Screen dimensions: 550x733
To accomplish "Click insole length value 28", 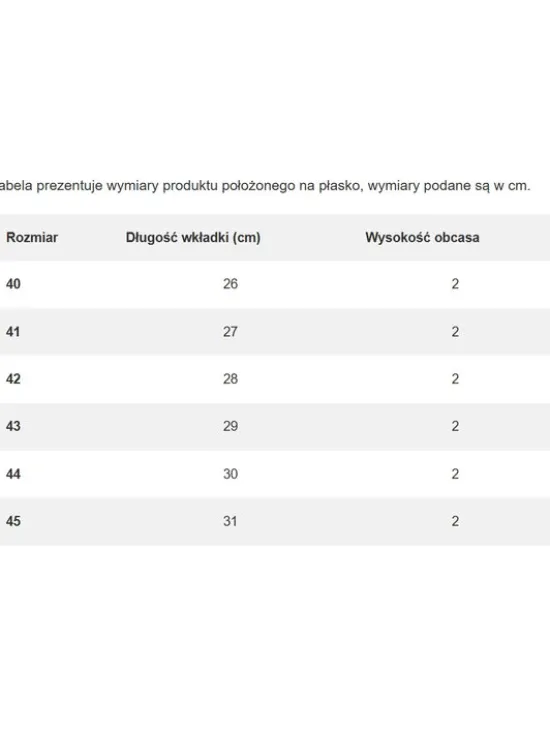I will (x=230, y=379).
